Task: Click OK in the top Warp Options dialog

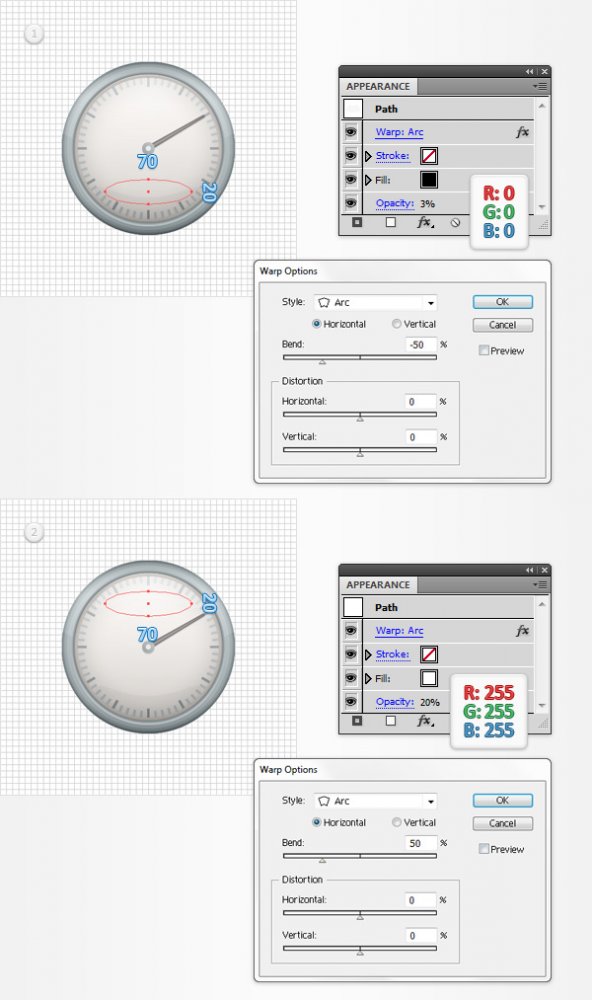Action: (503, 302)
